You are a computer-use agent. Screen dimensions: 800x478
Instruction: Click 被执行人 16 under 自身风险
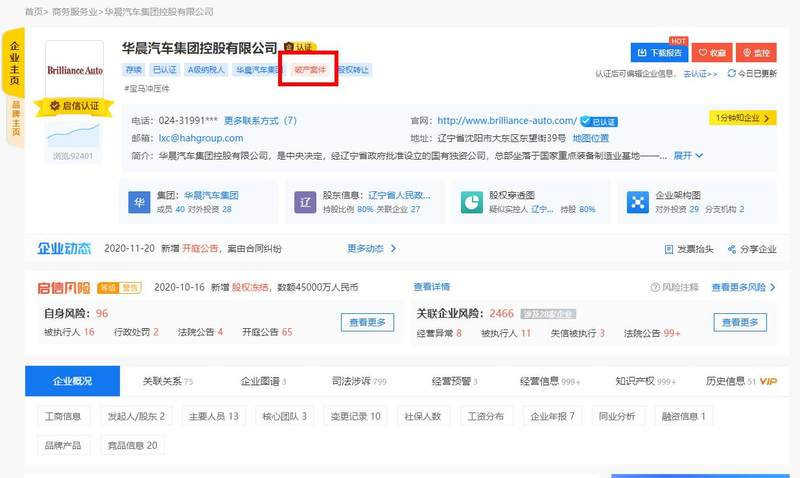pos(69,332)
